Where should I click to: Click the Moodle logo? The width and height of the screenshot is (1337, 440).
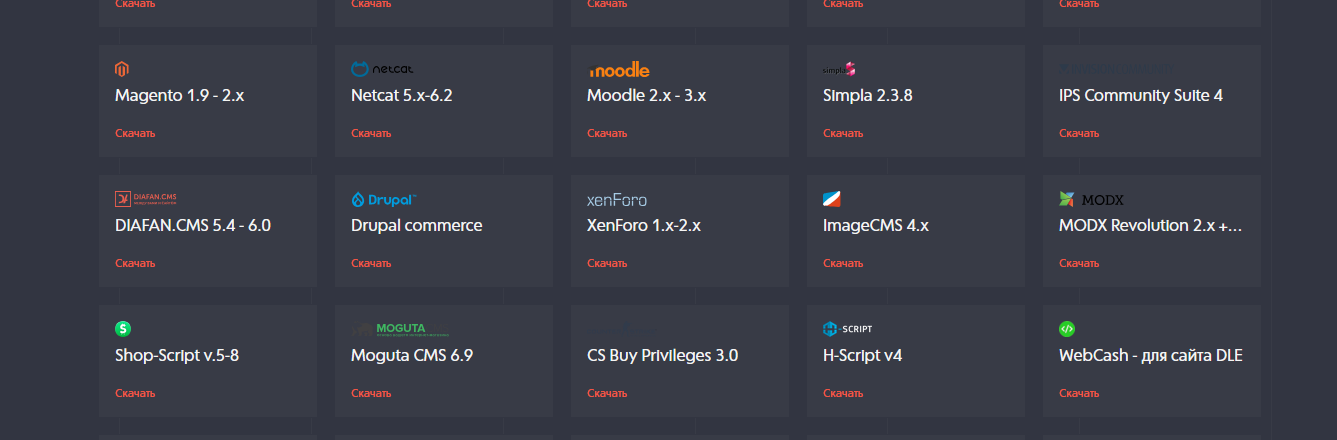[618, 70]
